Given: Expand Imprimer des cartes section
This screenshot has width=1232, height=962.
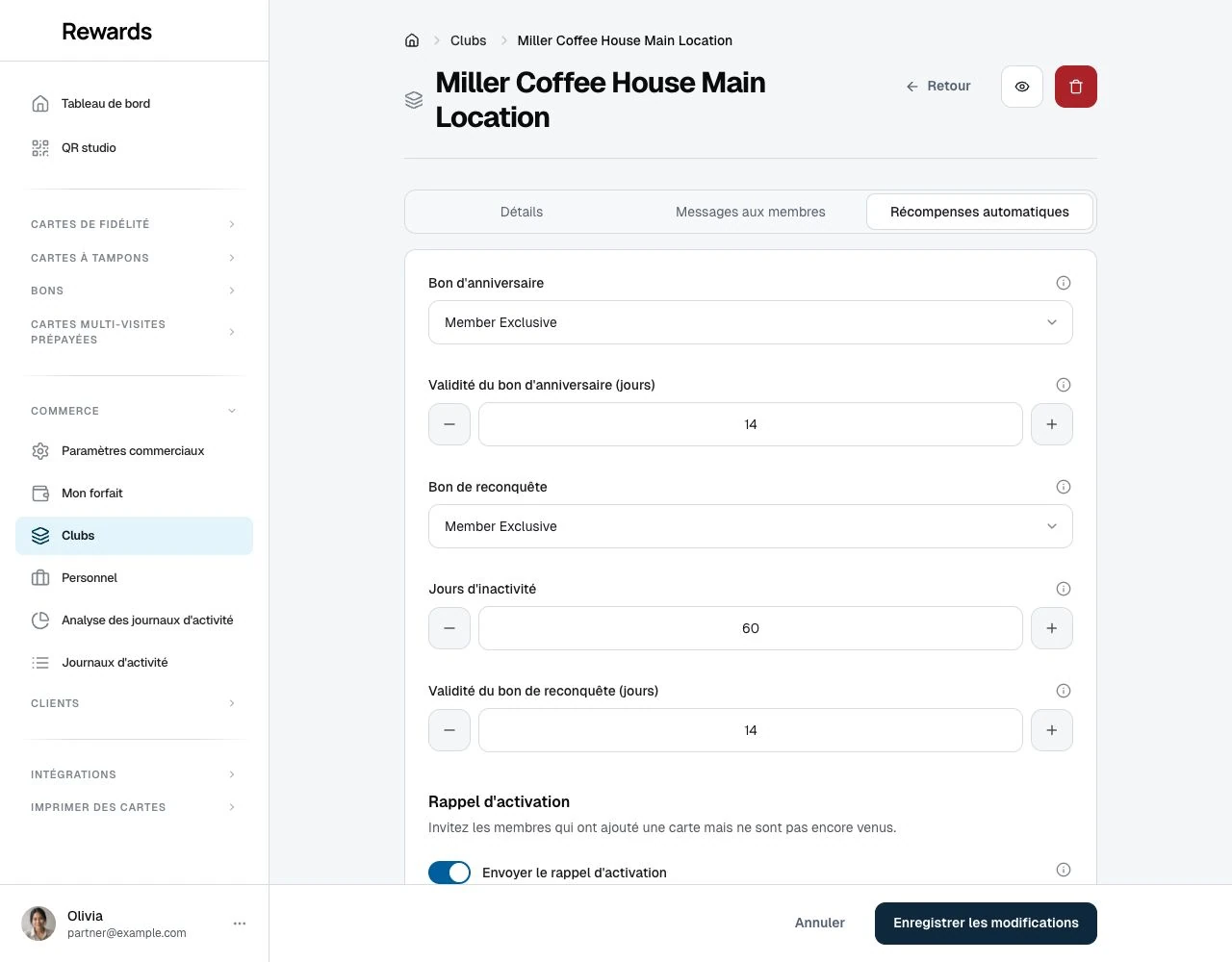Looking at the screenshot, I should coord(134,807).
